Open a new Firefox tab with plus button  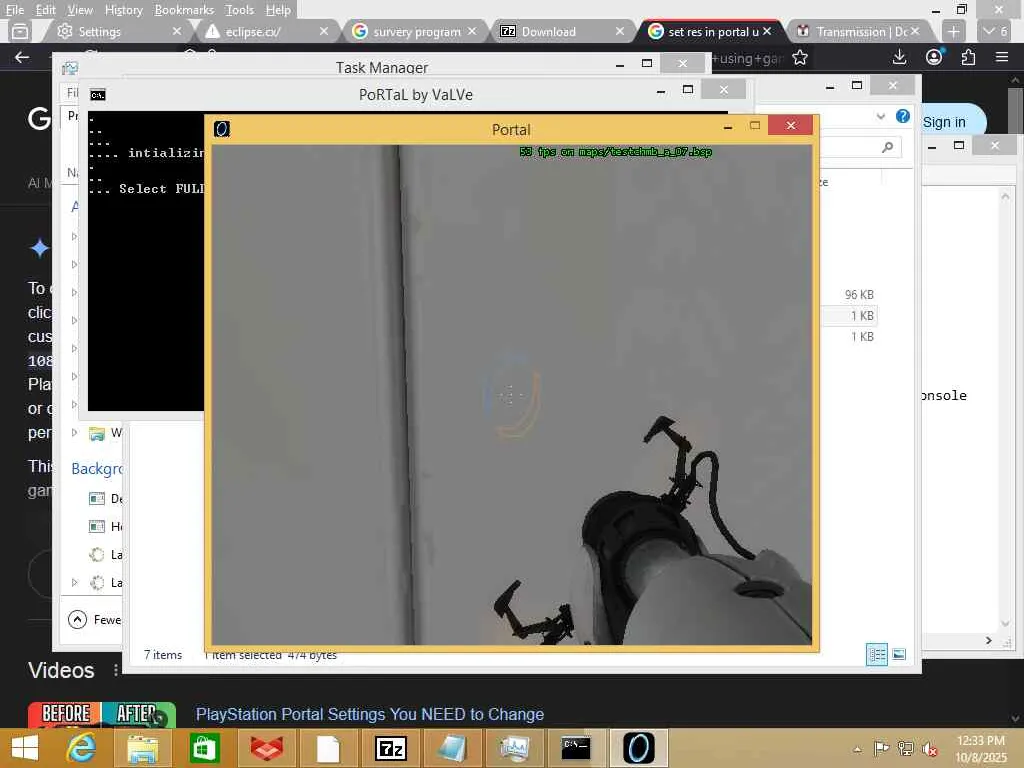pyautogui.click(x=953, y=31)
